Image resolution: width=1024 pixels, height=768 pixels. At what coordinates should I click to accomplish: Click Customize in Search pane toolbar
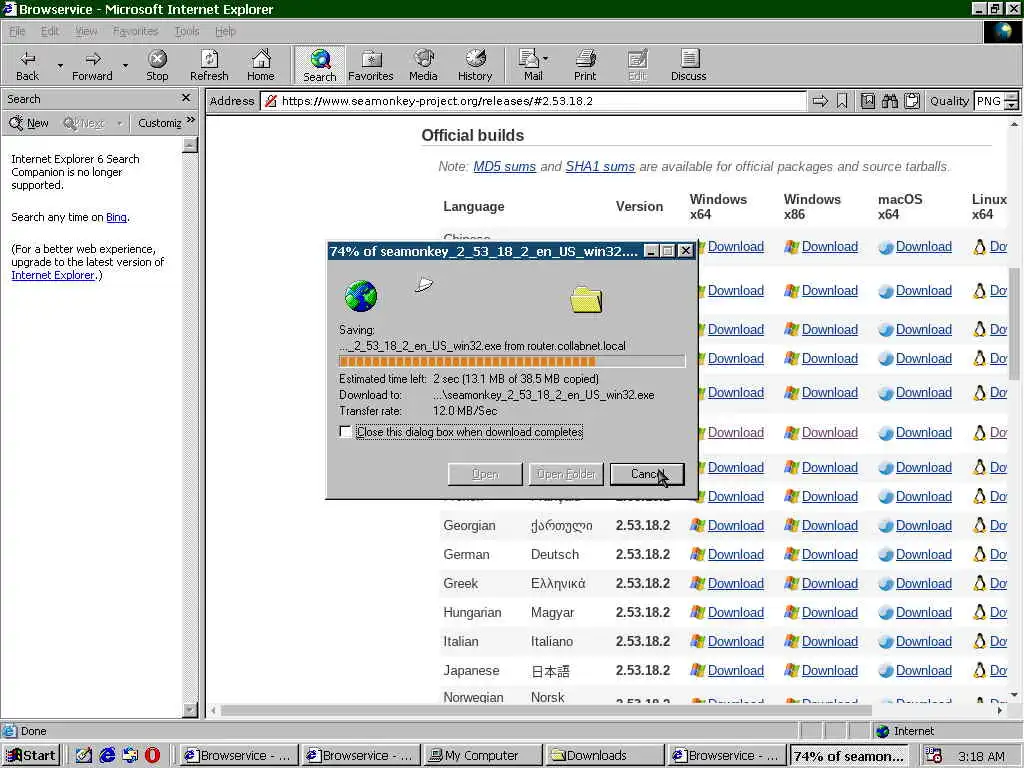(159, 123)
